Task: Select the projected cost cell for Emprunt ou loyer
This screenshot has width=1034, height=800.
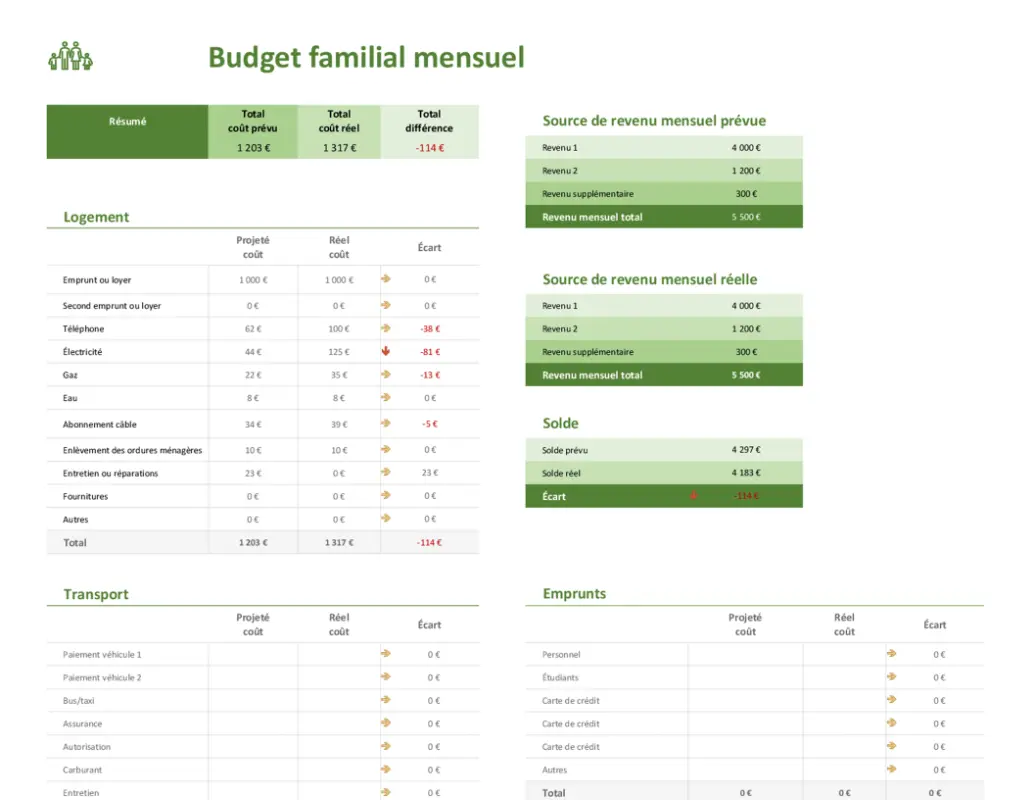Action: coord(253,280)
